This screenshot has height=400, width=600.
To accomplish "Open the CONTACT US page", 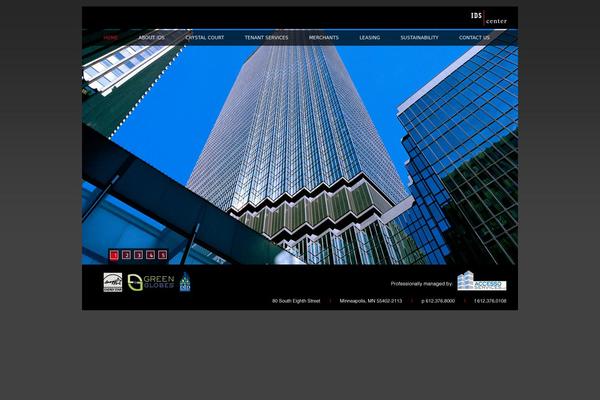I will pos(474,38).
